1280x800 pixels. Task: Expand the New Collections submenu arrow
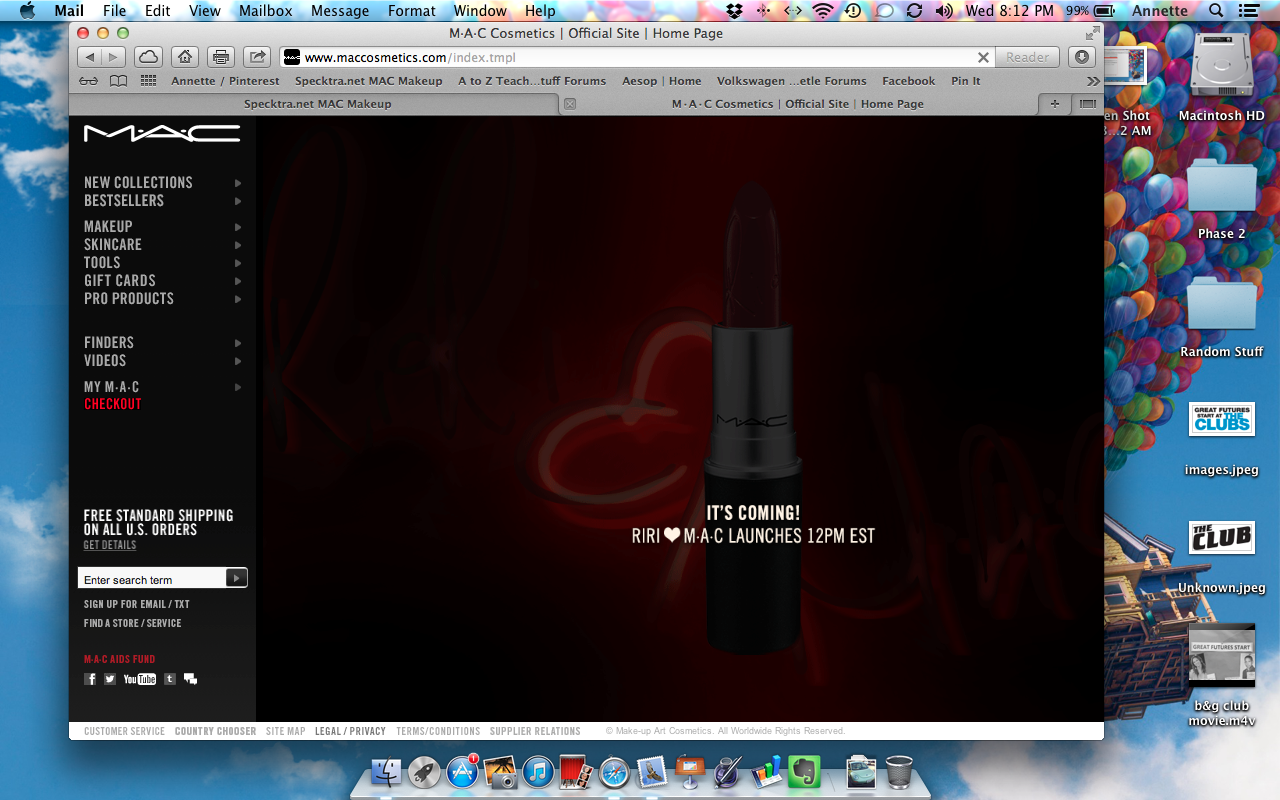click(238, 183)
